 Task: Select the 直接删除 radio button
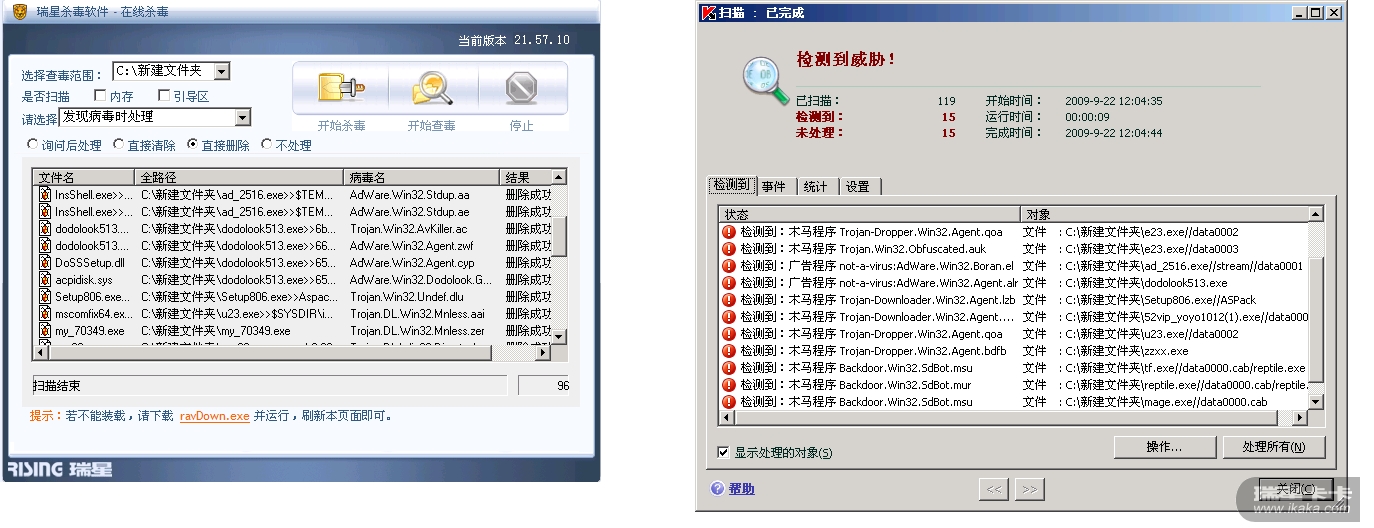click(193, 145)
